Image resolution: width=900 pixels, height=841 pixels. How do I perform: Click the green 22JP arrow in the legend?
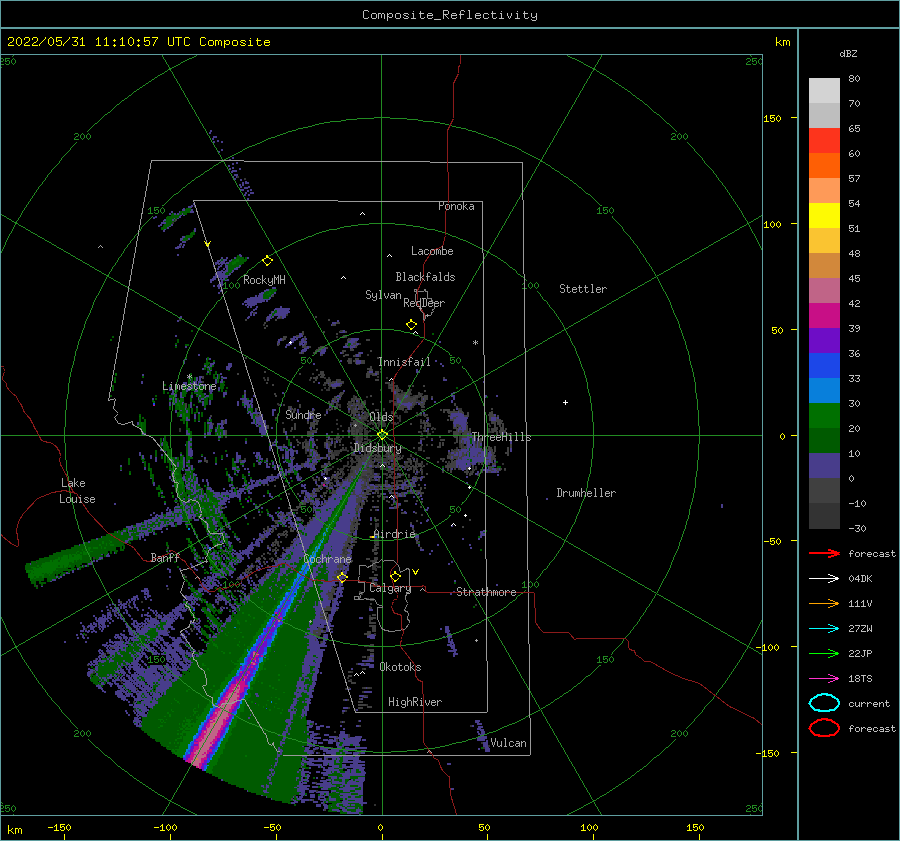coord(824,653)
